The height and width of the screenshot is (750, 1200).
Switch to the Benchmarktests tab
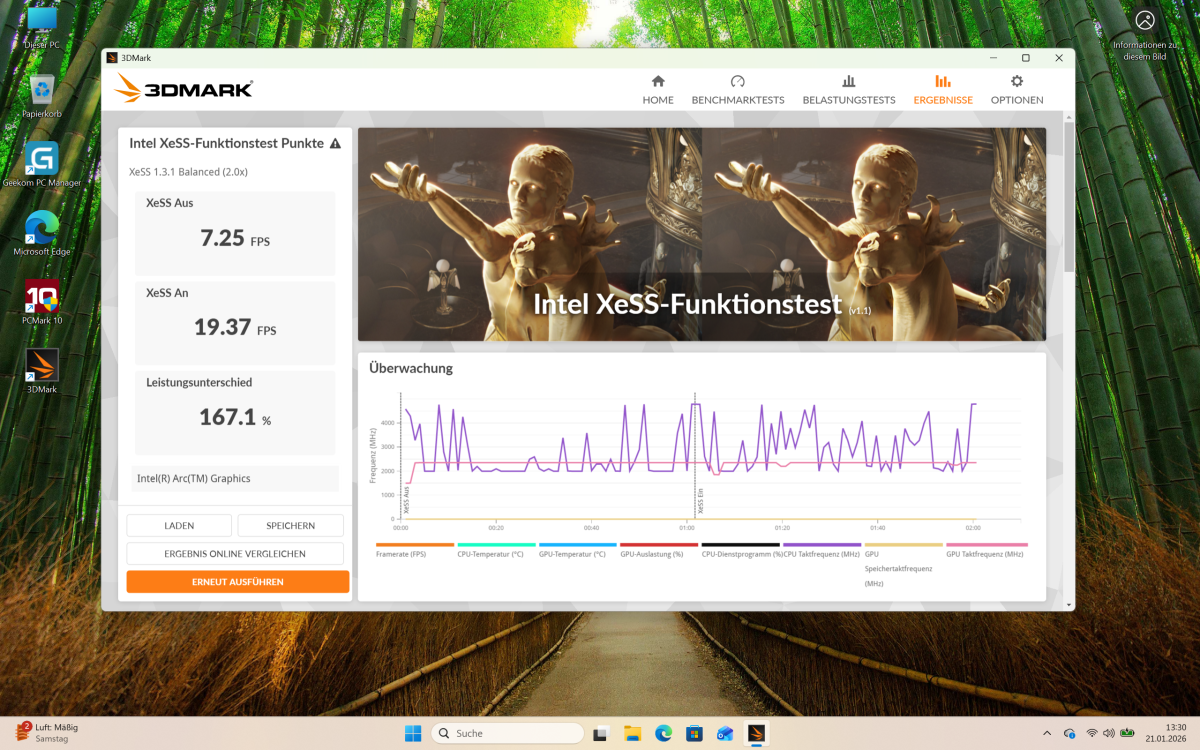coord(738,88)
